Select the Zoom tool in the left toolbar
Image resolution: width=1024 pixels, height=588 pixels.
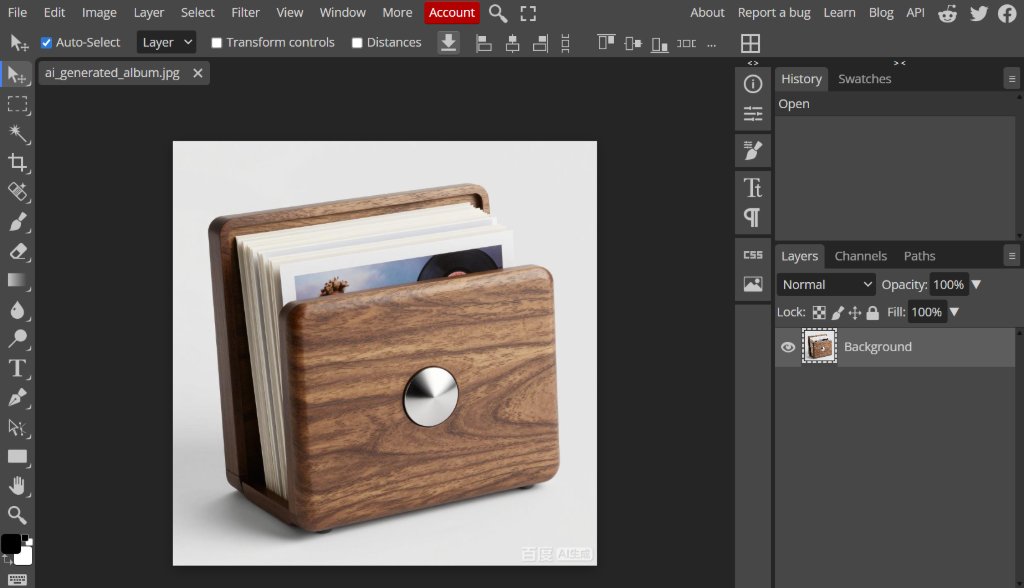(x=17, y=515)
